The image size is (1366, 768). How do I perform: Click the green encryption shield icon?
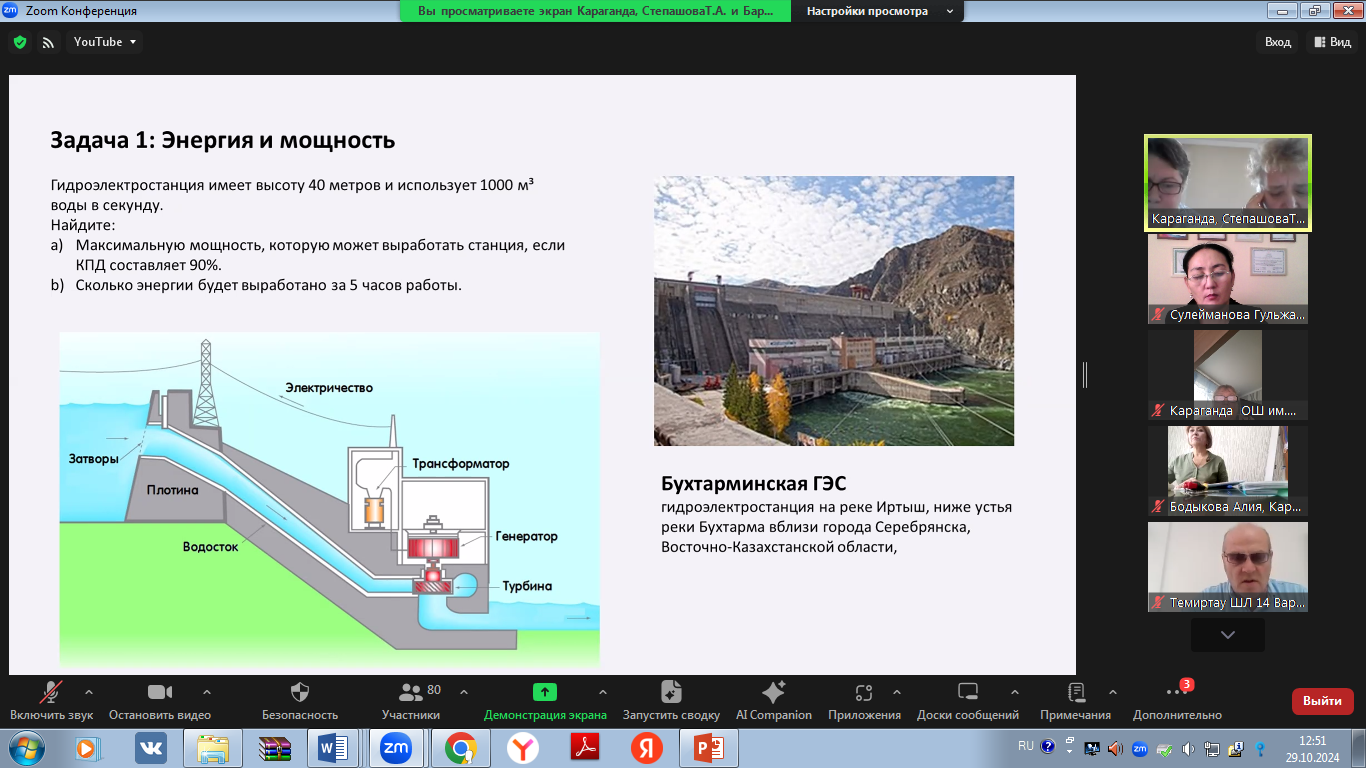pyautogui.click(x=19, y=42)
